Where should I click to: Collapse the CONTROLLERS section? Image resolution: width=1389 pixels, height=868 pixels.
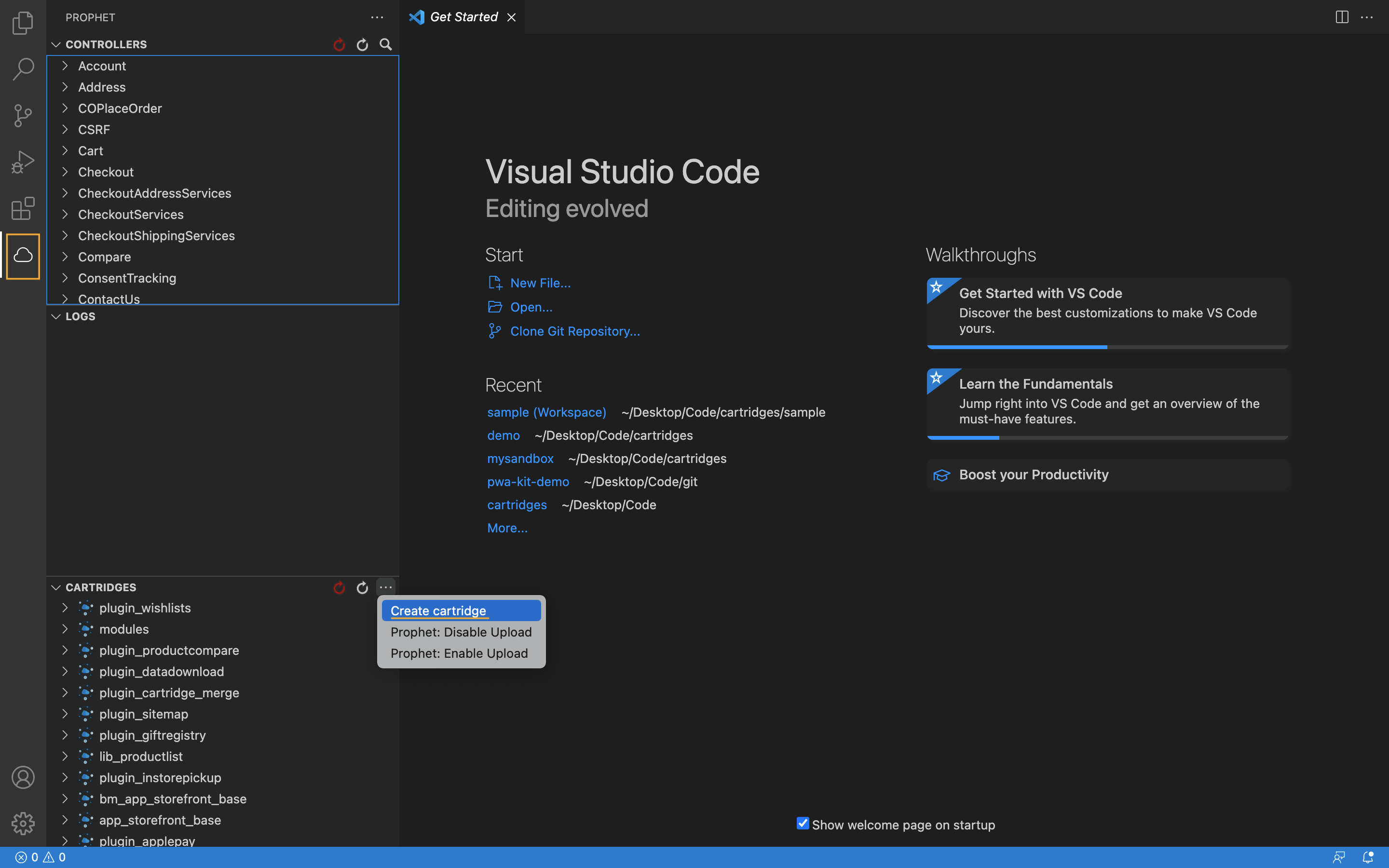pyautogui.click(x=55, y=44)
